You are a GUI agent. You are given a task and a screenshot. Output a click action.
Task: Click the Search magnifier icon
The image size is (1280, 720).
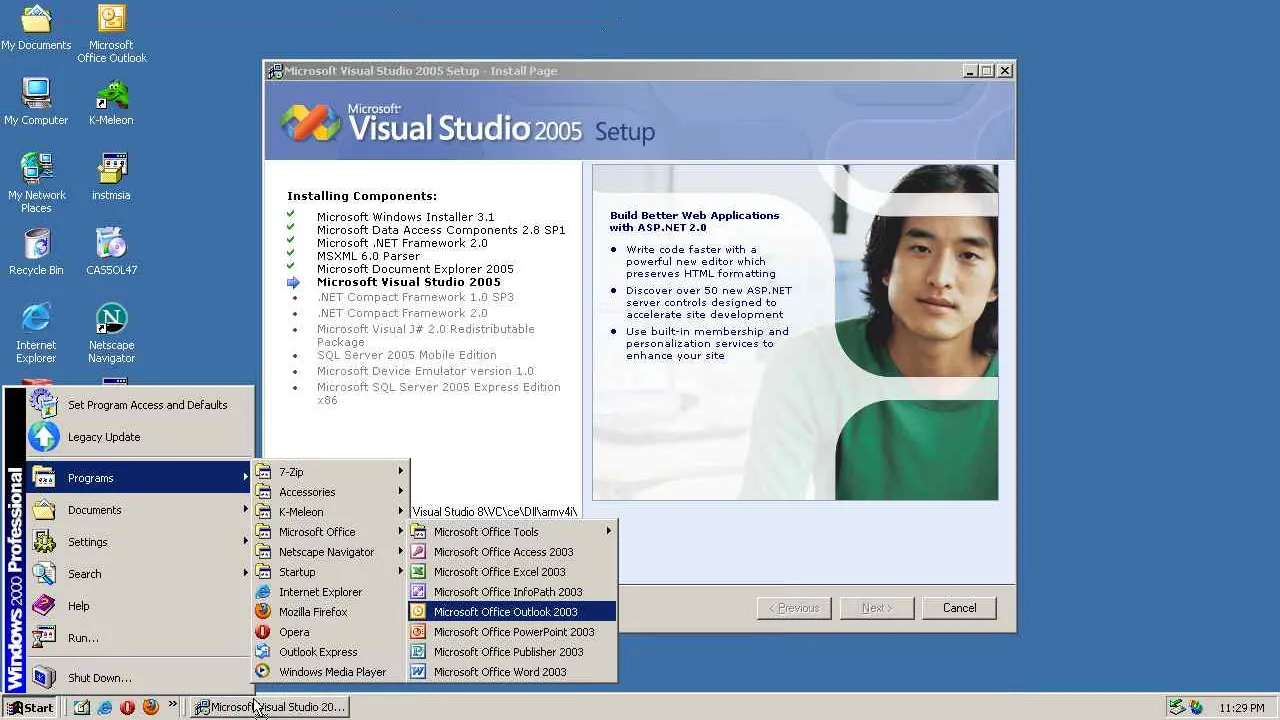(x=43, y=573)
